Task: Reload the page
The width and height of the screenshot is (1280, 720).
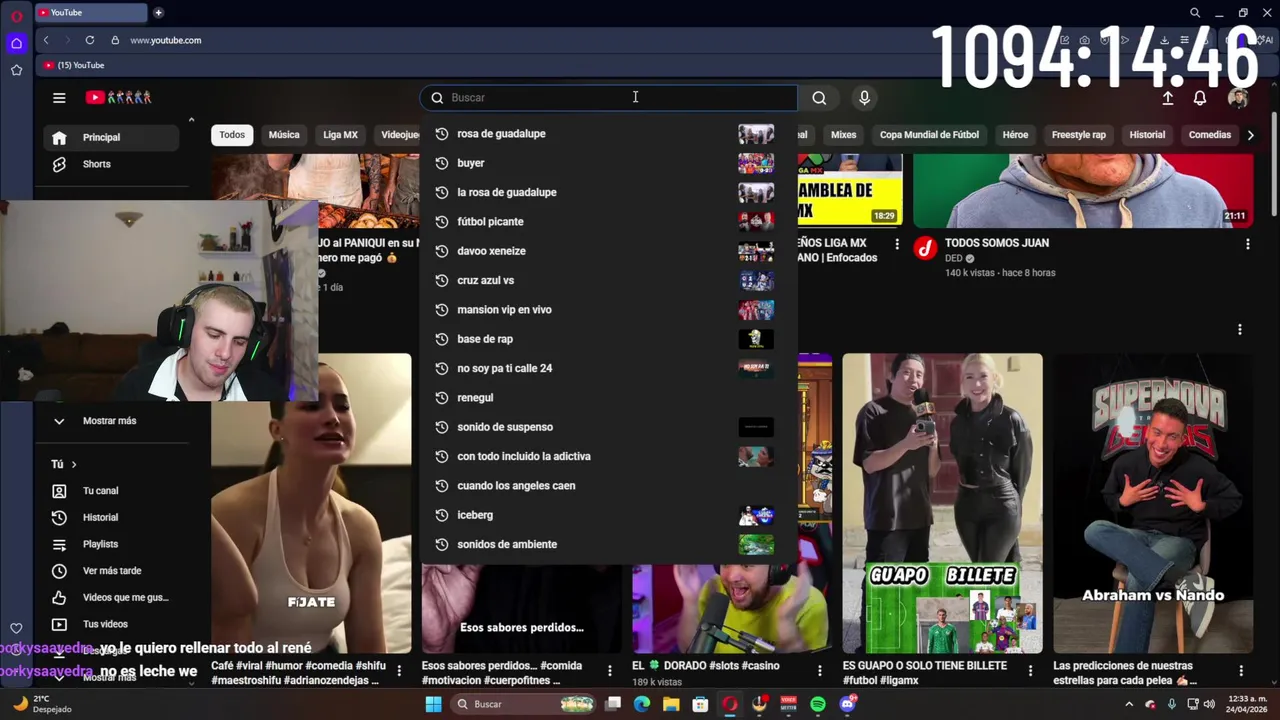Action: 90,40
